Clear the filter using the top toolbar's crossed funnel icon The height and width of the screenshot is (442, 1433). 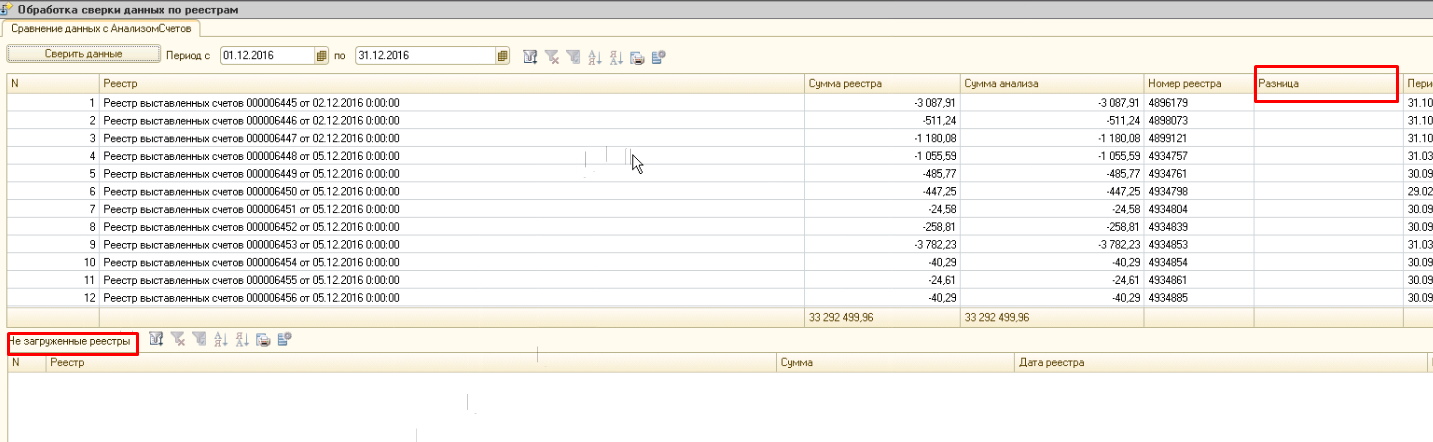tap(552, 57)
